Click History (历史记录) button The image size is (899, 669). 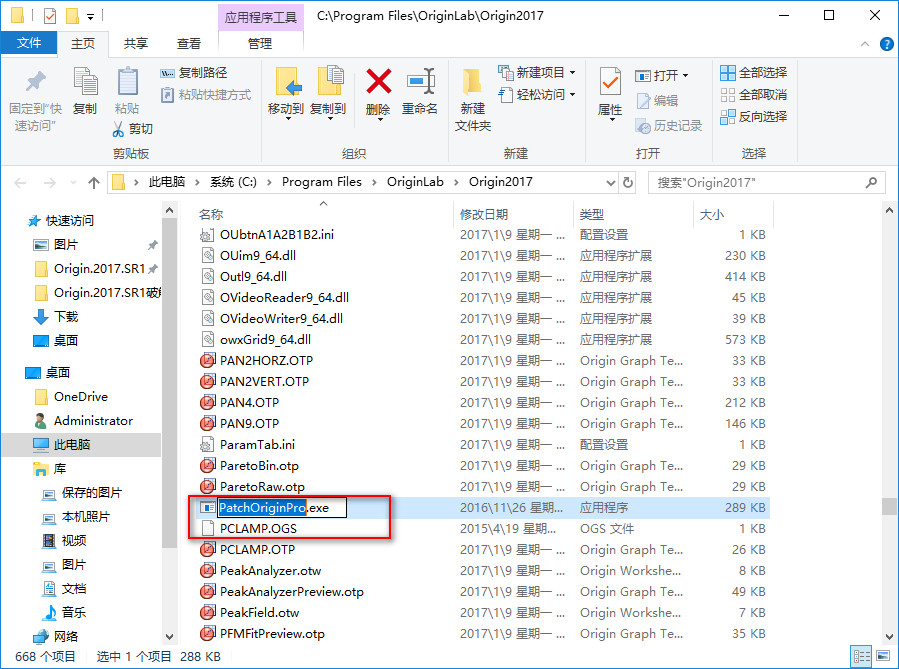pos(669,126)
